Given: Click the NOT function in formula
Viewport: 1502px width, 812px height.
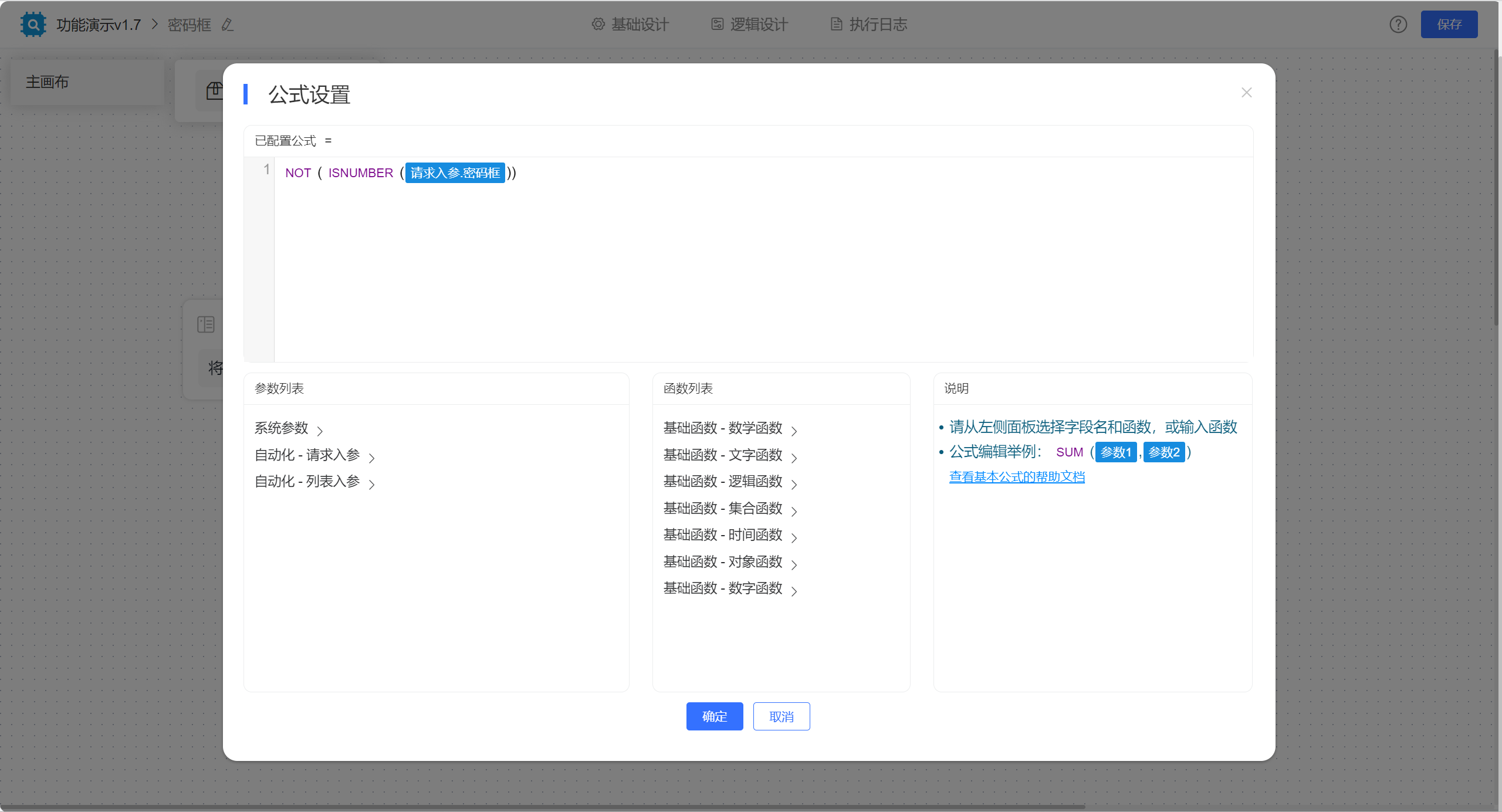Looking at the screenshot, I should click(x=298, y=173).
